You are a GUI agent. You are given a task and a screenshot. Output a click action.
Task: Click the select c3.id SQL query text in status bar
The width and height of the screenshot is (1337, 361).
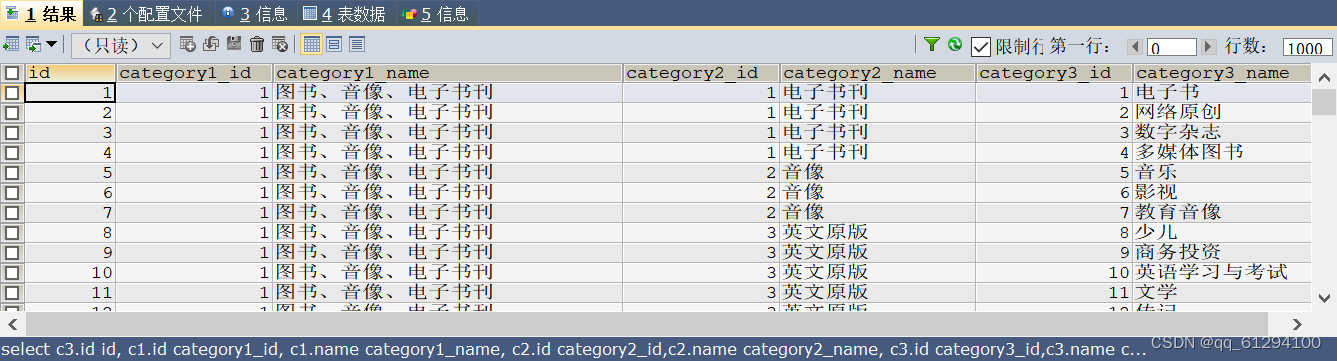(574, 349)
